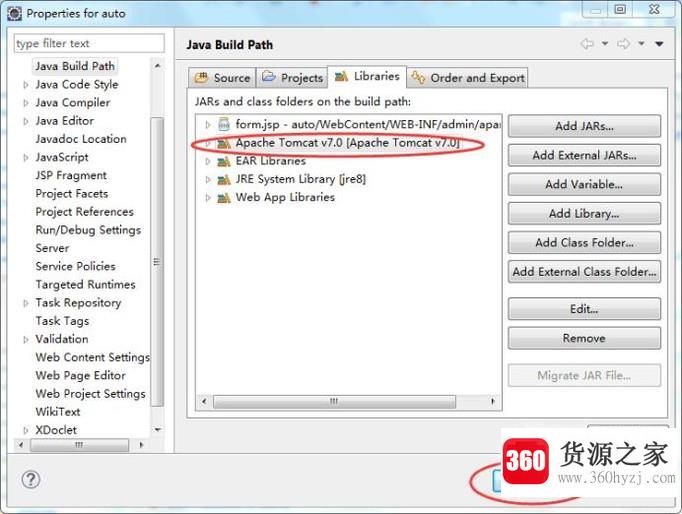Select the Libraries tab
682x514 pixels.
click(x=367, y=77)
